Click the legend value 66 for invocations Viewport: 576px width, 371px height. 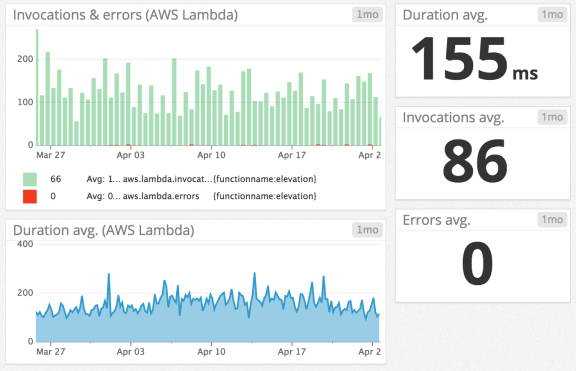(56, 179)
